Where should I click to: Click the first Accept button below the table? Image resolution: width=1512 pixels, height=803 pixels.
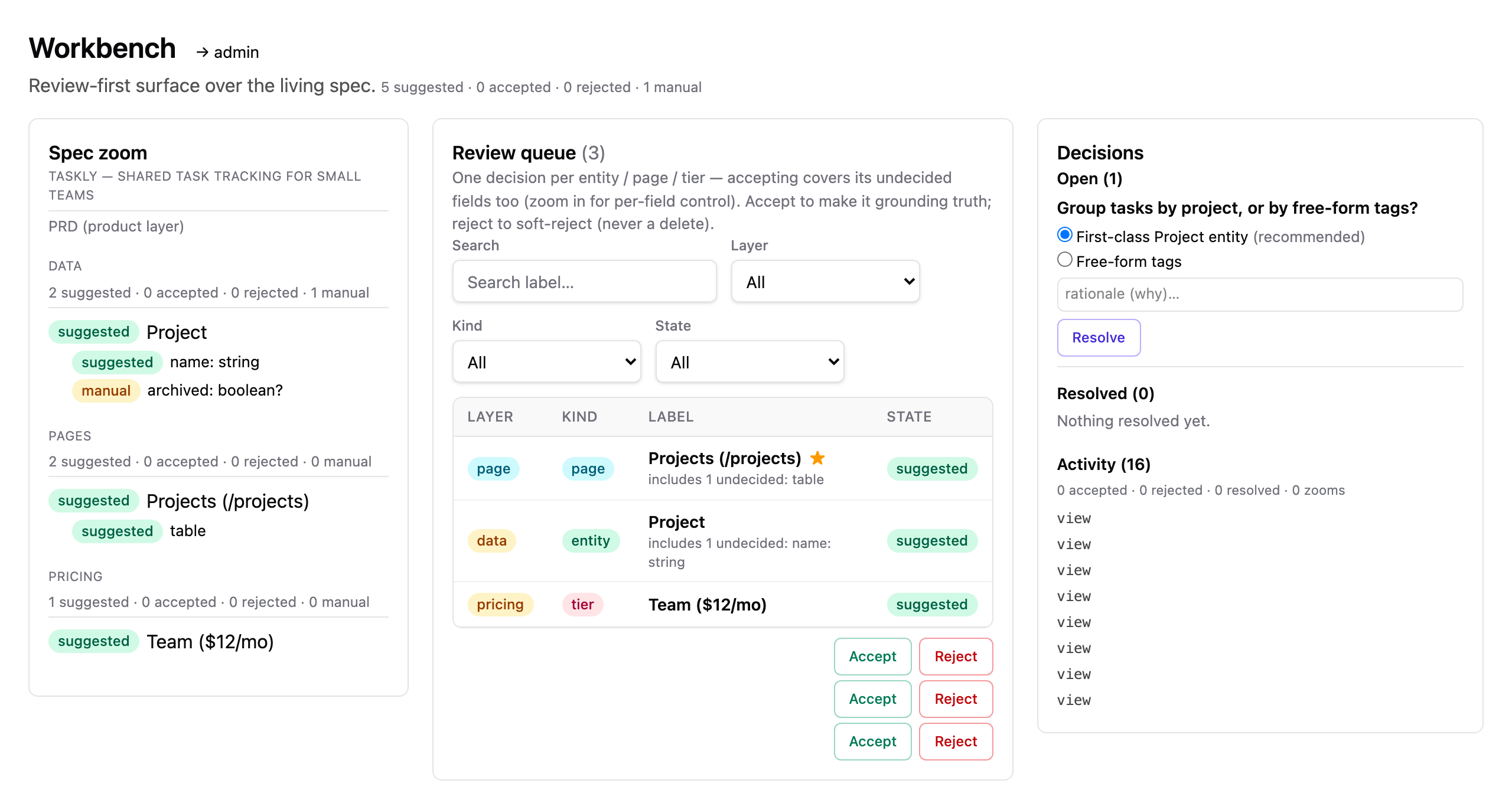tap(872, 657)
